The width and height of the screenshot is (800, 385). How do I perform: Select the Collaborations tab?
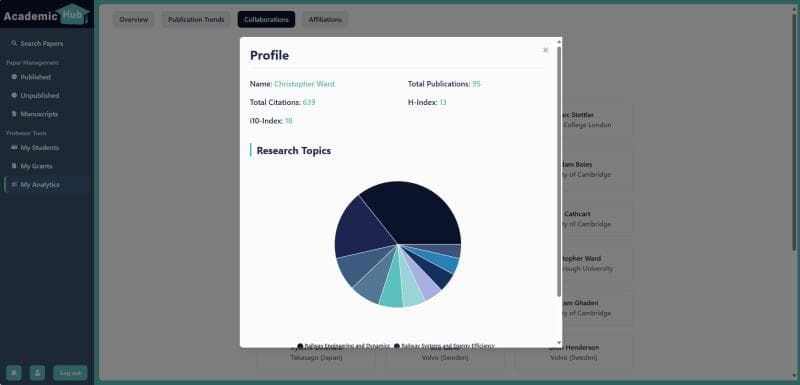(x=266, y=19)
